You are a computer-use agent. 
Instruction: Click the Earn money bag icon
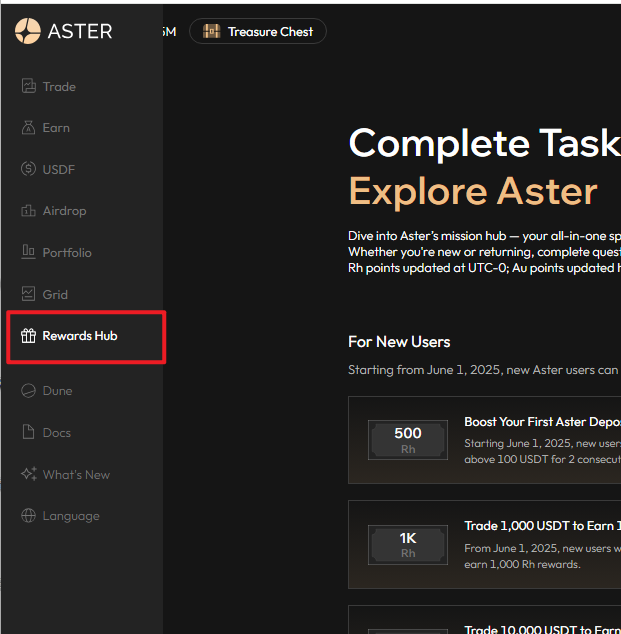(x=28, y=127)
